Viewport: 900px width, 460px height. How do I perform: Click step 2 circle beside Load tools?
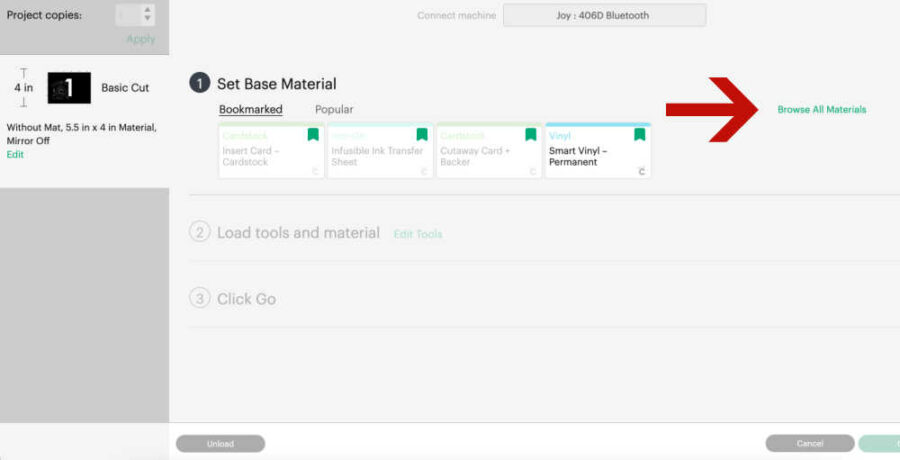click(199, 232)
